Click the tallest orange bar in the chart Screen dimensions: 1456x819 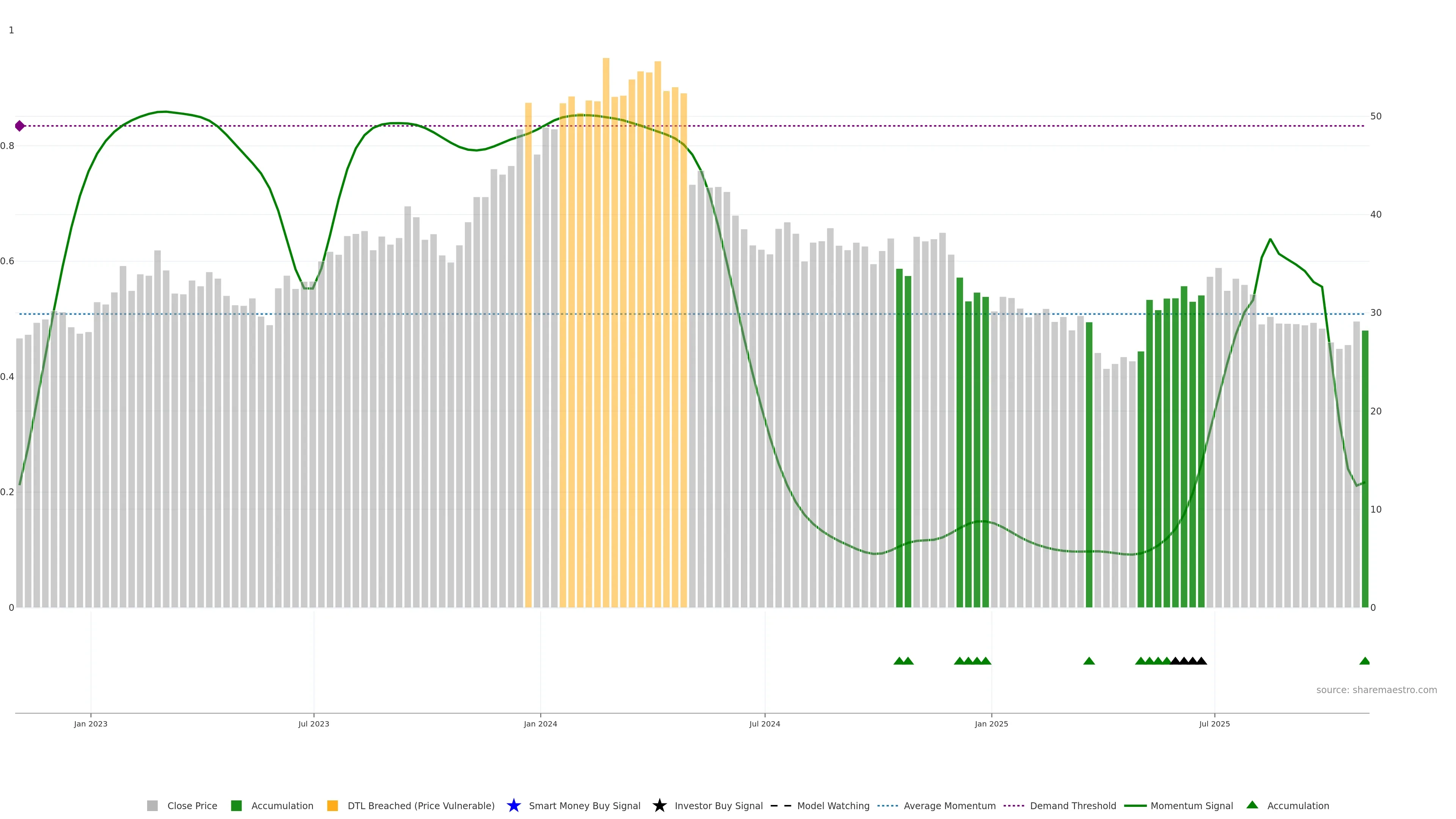pos(606,339)
